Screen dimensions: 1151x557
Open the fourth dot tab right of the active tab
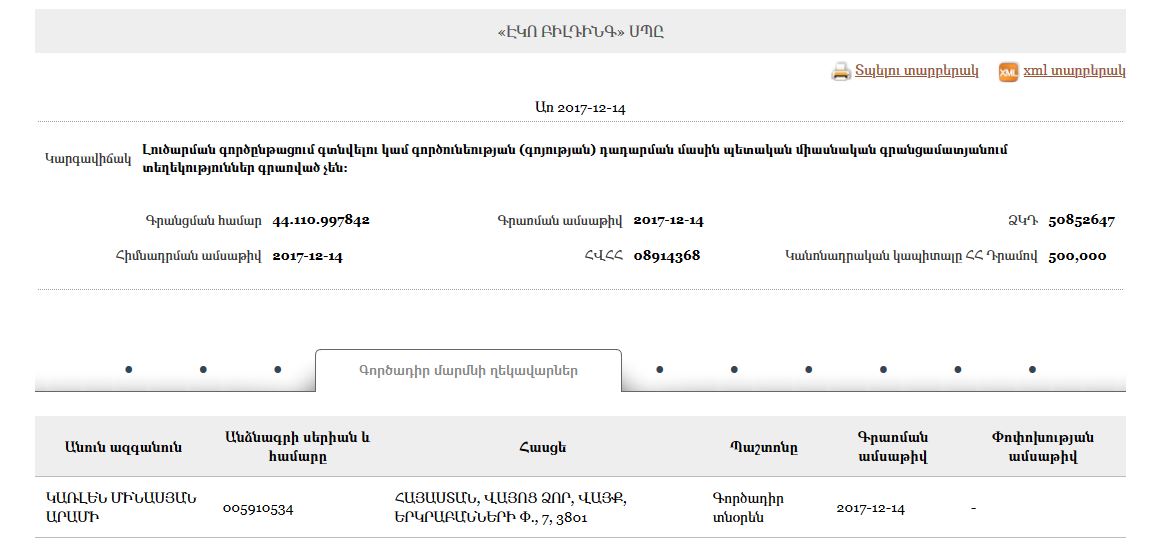(x=883, y=369)
